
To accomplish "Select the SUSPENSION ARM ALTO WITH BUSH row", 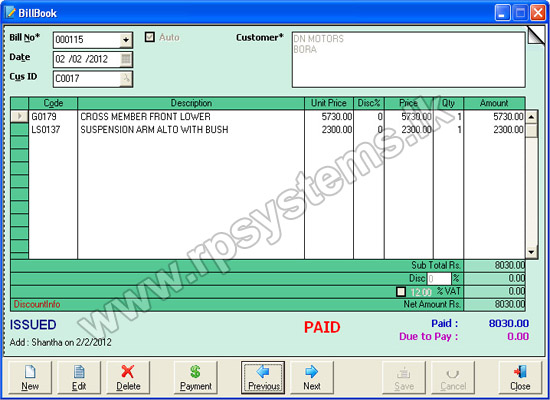I will (x=268, y=129).
